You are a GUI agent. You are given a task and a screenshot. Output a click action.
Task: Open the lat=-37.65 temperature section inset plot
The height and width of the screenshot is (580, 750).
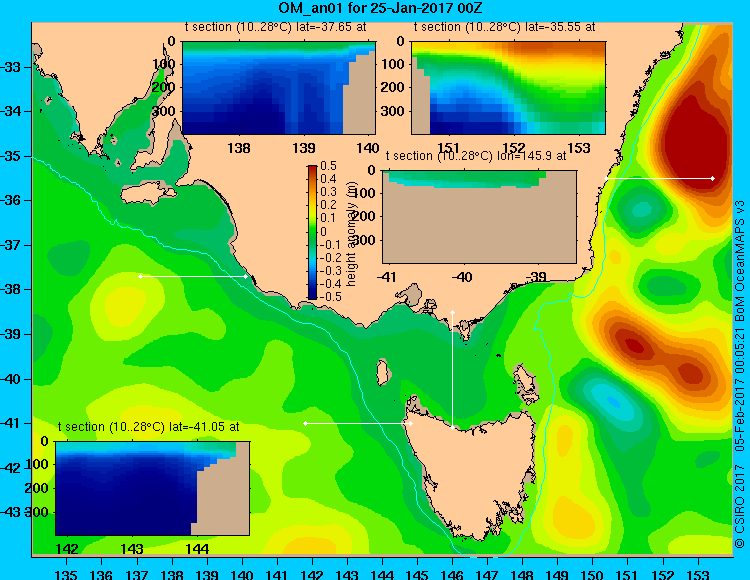[x=279, y=88]
